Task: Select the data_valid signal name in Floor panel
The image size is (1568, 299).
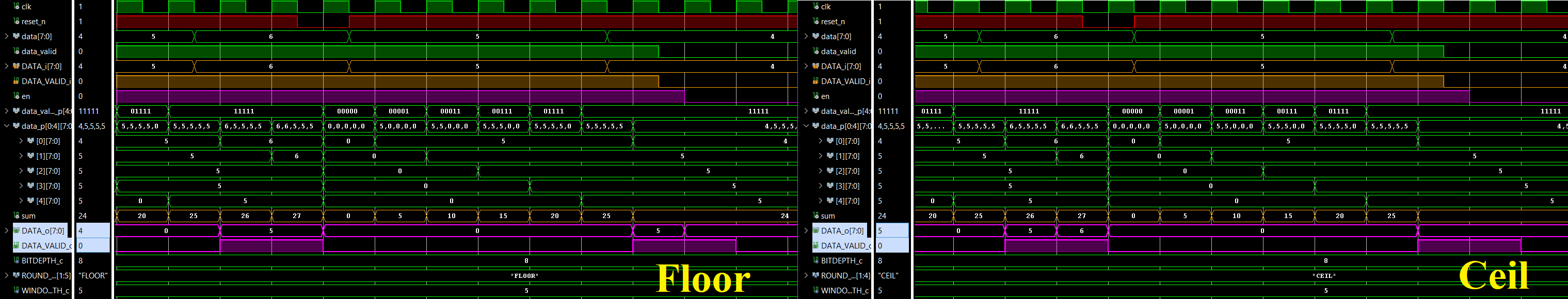Action: (39, 52)
